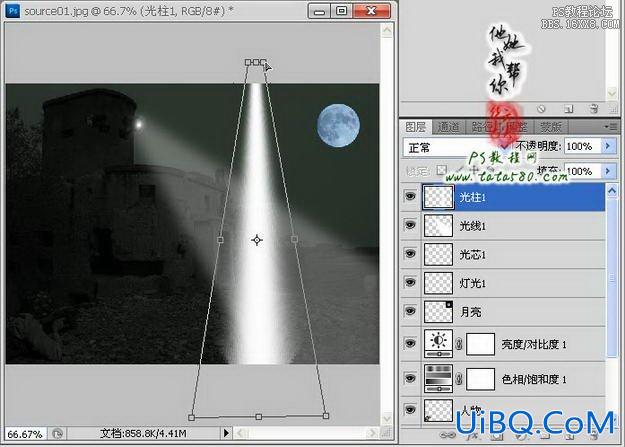Select the 光柱1 layer thumbnail

[x=438, y=197]
